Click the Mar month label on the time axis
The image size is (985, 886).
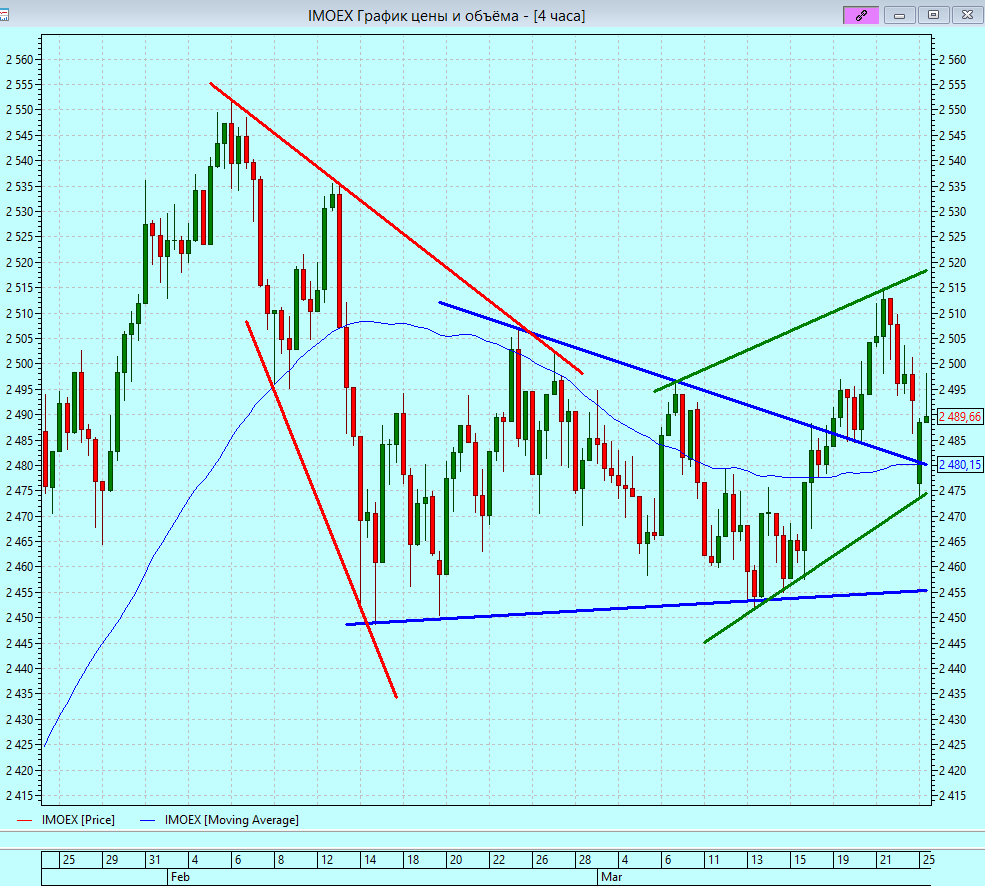(611, 877)
